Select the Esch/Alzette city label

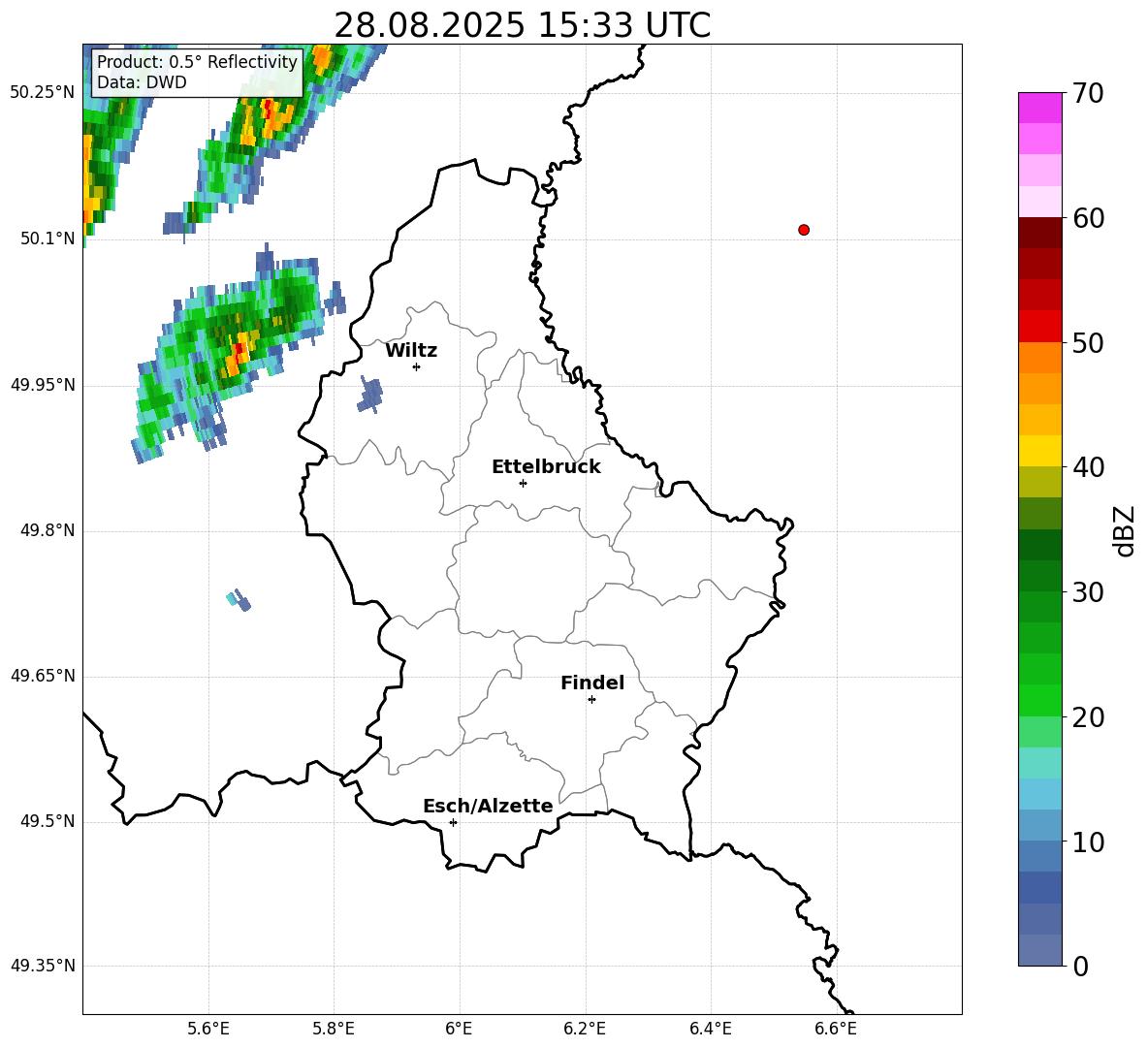click(x=488, y=806)
